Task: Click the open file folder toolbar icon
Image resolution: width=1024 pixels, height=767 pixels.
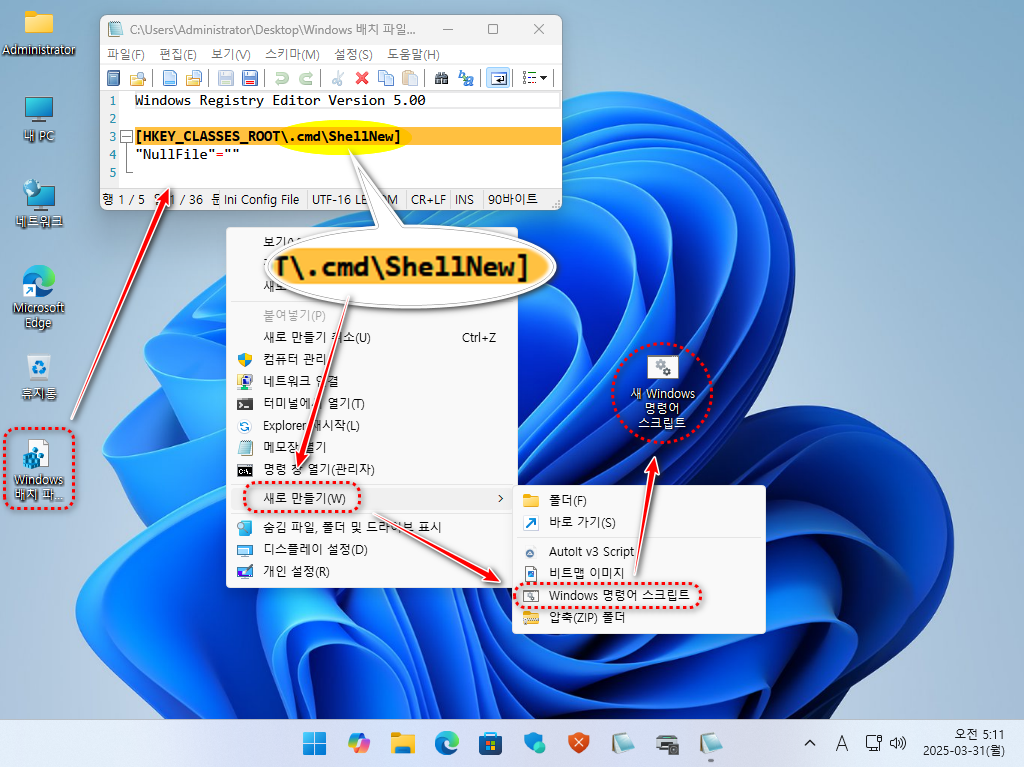Action: click(x=194, y=78)
